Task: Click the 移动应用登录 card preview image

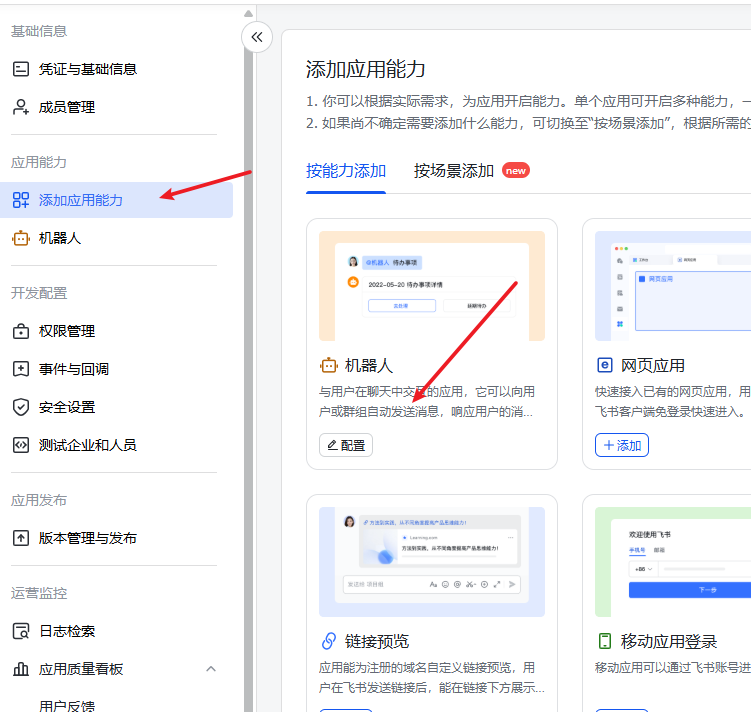Action: (673, 562)
